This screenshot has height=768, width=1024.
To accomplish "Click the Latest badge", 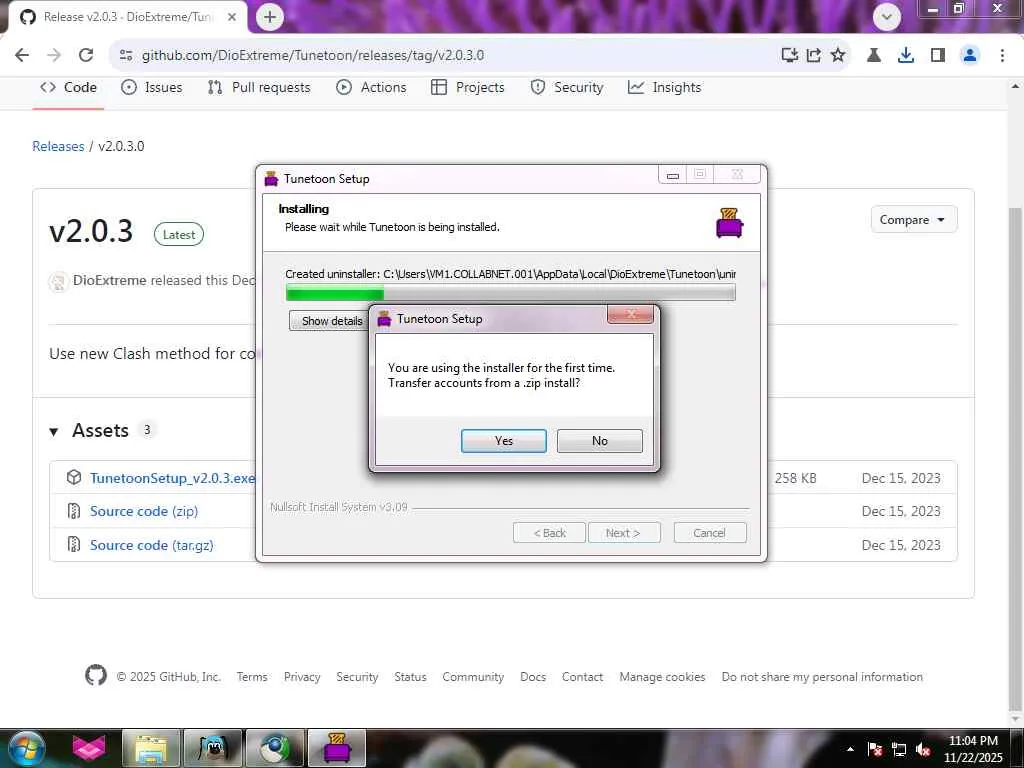I will 179,234.
